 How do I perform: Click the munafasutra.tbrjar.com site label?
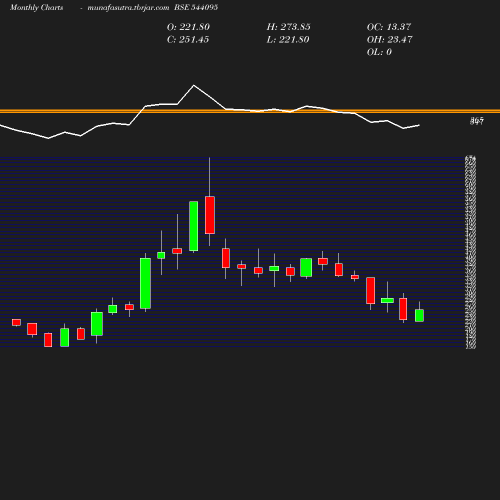[128, 8]
